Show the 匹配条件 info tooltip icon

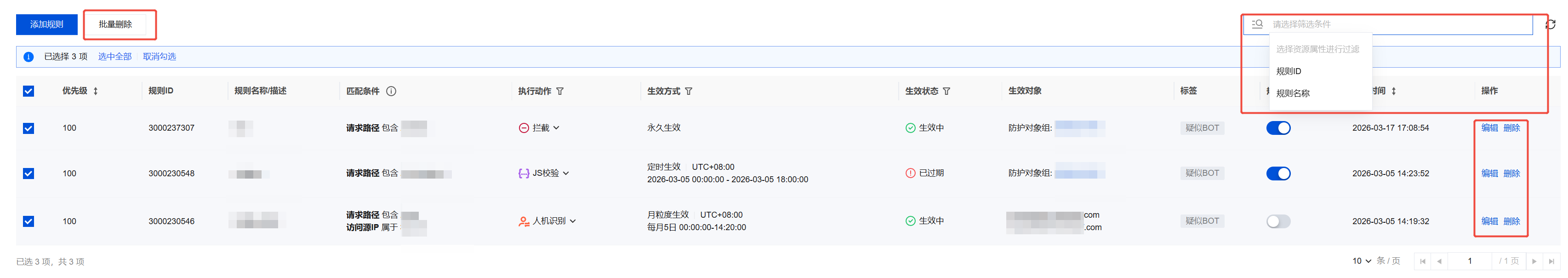(x=391, y=91)
